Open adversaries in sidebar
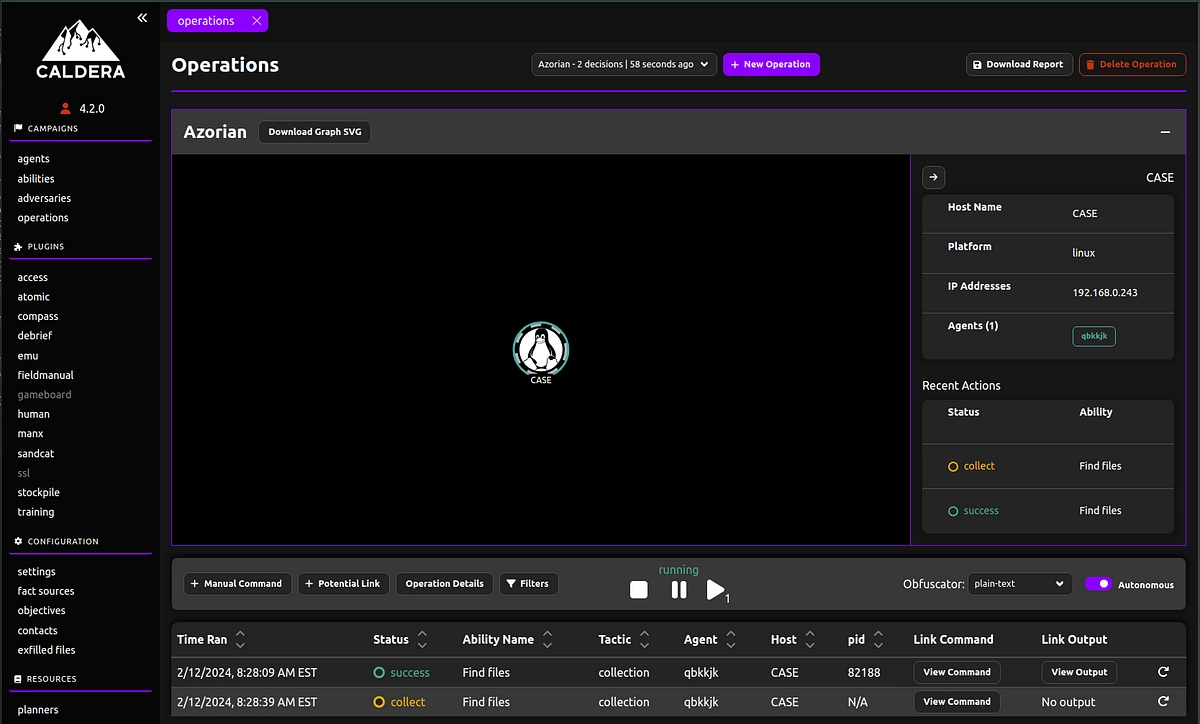The width and height of the screenshot is (1200, 724). pyautogui.click(x=44, y=198)
